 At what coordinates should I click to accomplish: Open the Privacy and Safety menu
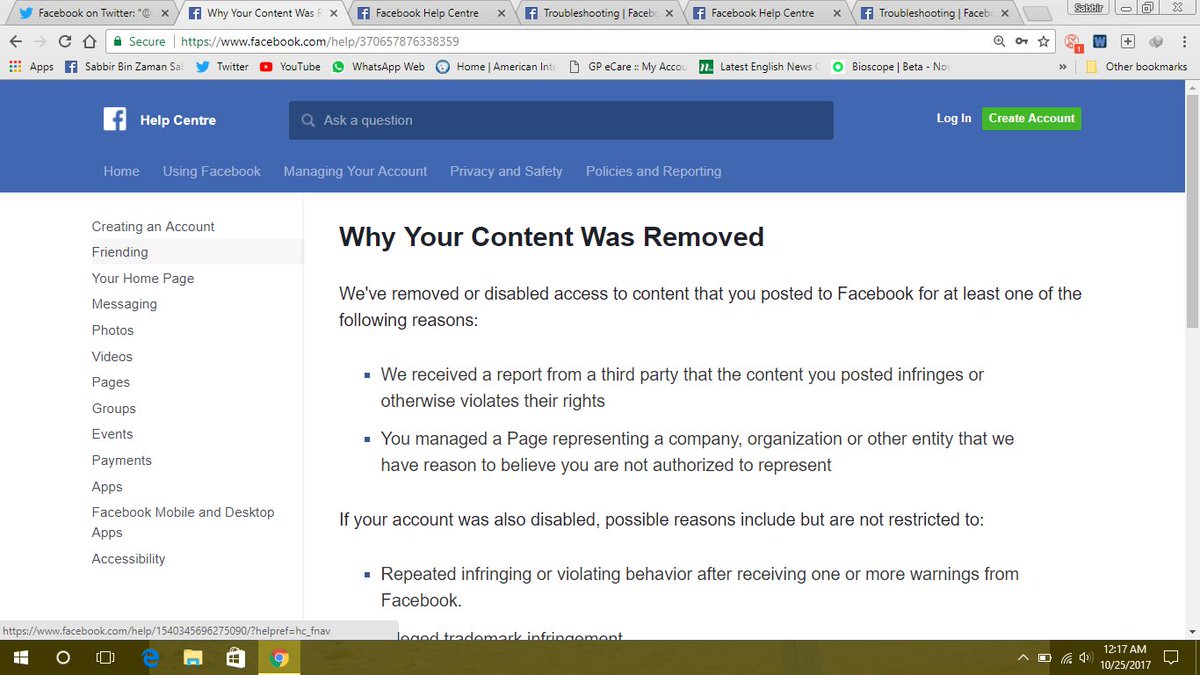[506, 171]
